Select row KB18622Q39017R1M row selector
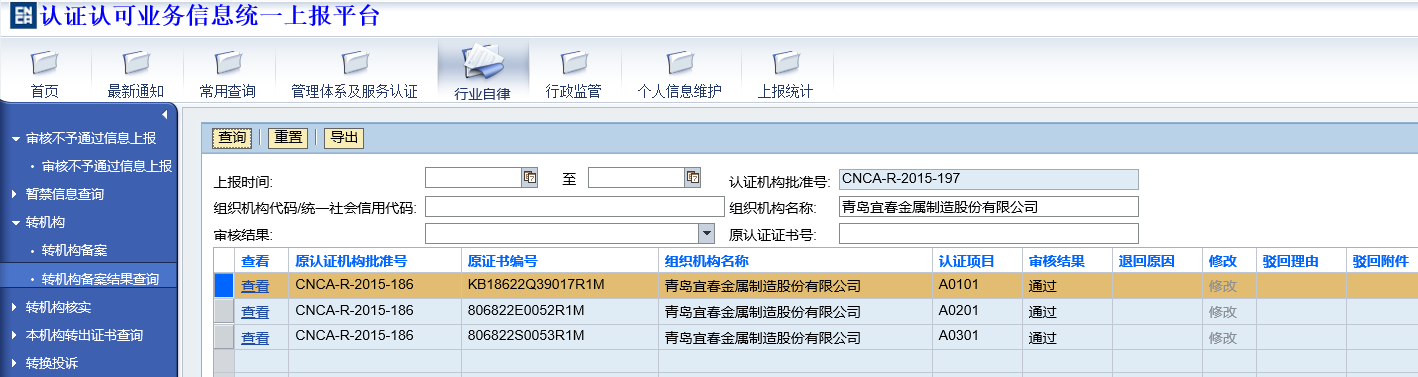The height and width of the screenshot is (377, 1418). pos(224,285)
